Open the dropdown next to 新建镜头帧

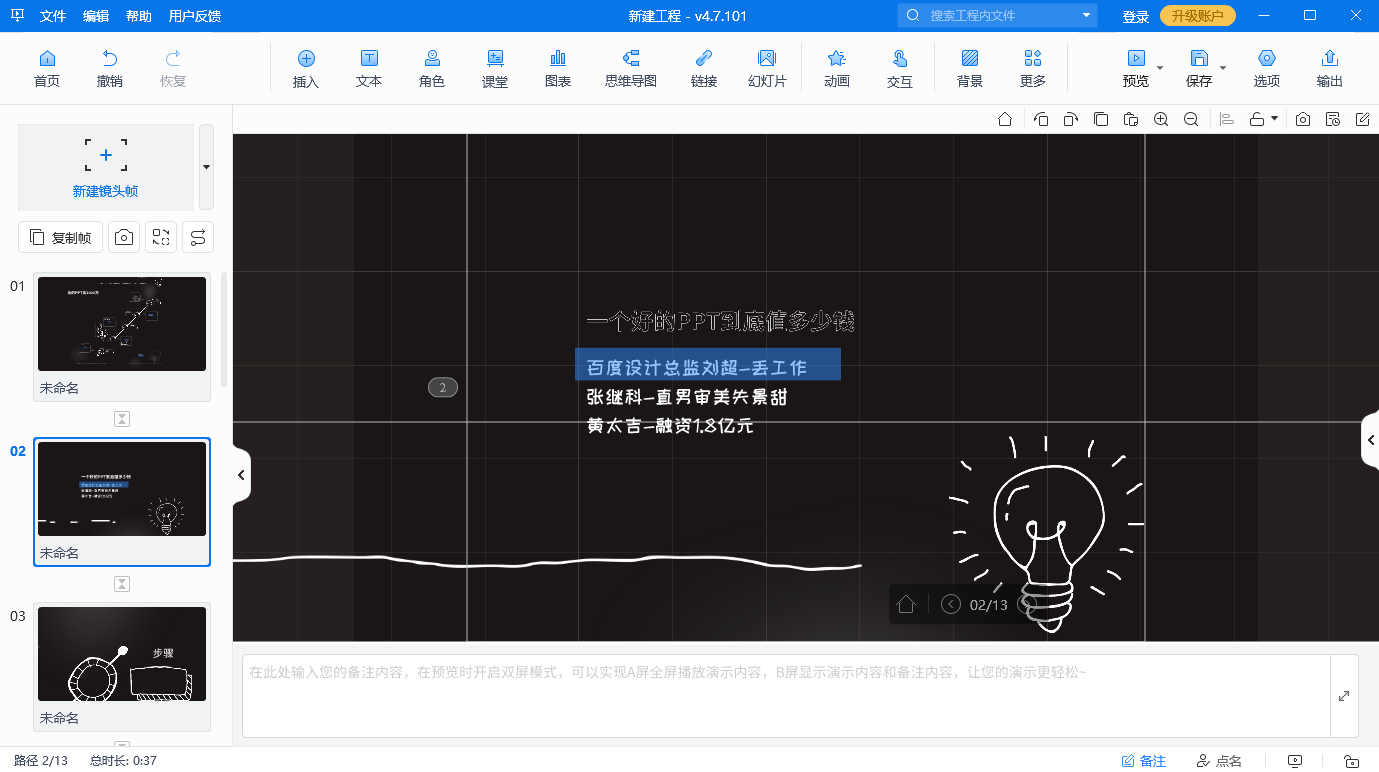click(x=206, y=167)
